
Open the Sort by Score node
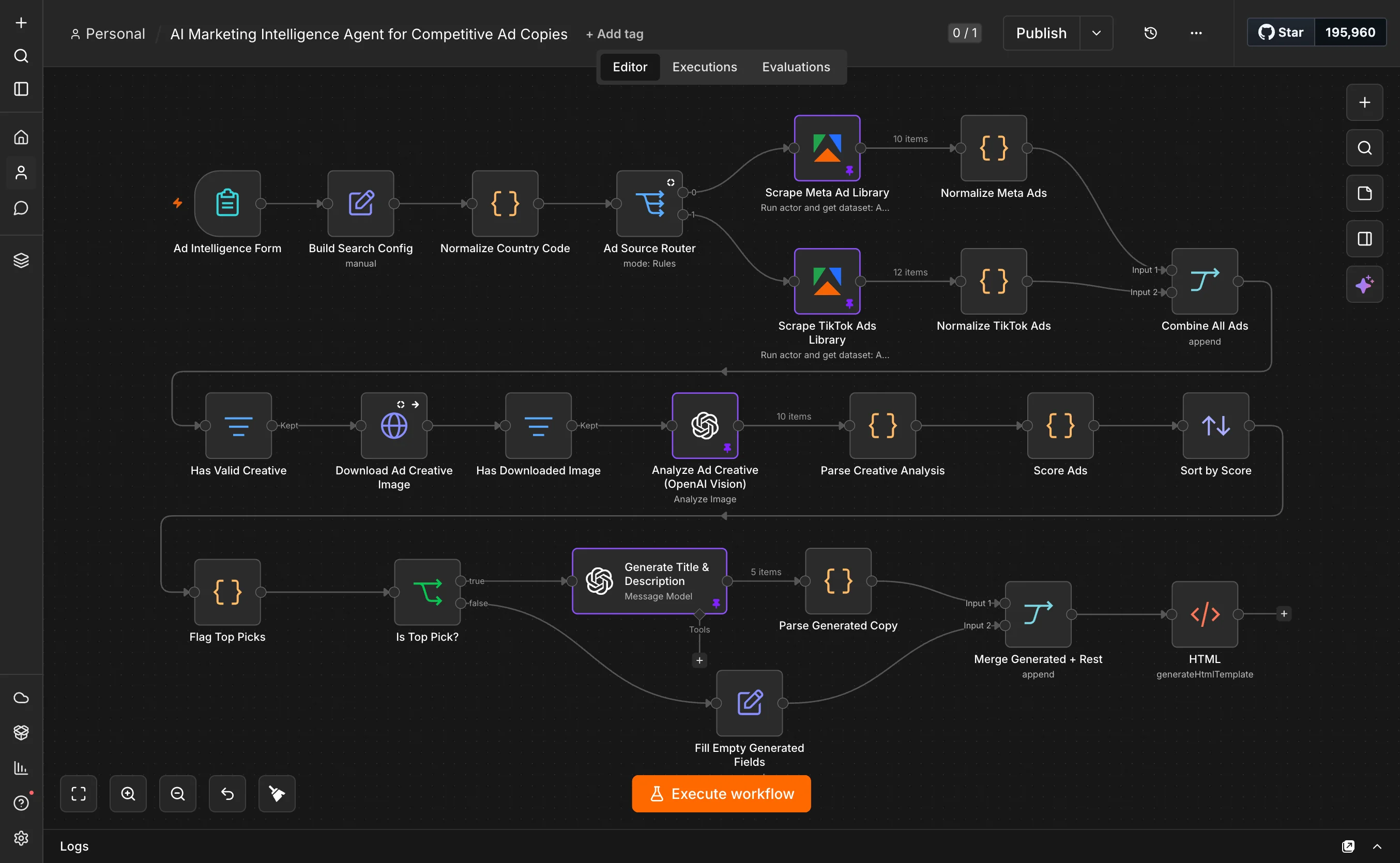click(x=1215, y=425)
